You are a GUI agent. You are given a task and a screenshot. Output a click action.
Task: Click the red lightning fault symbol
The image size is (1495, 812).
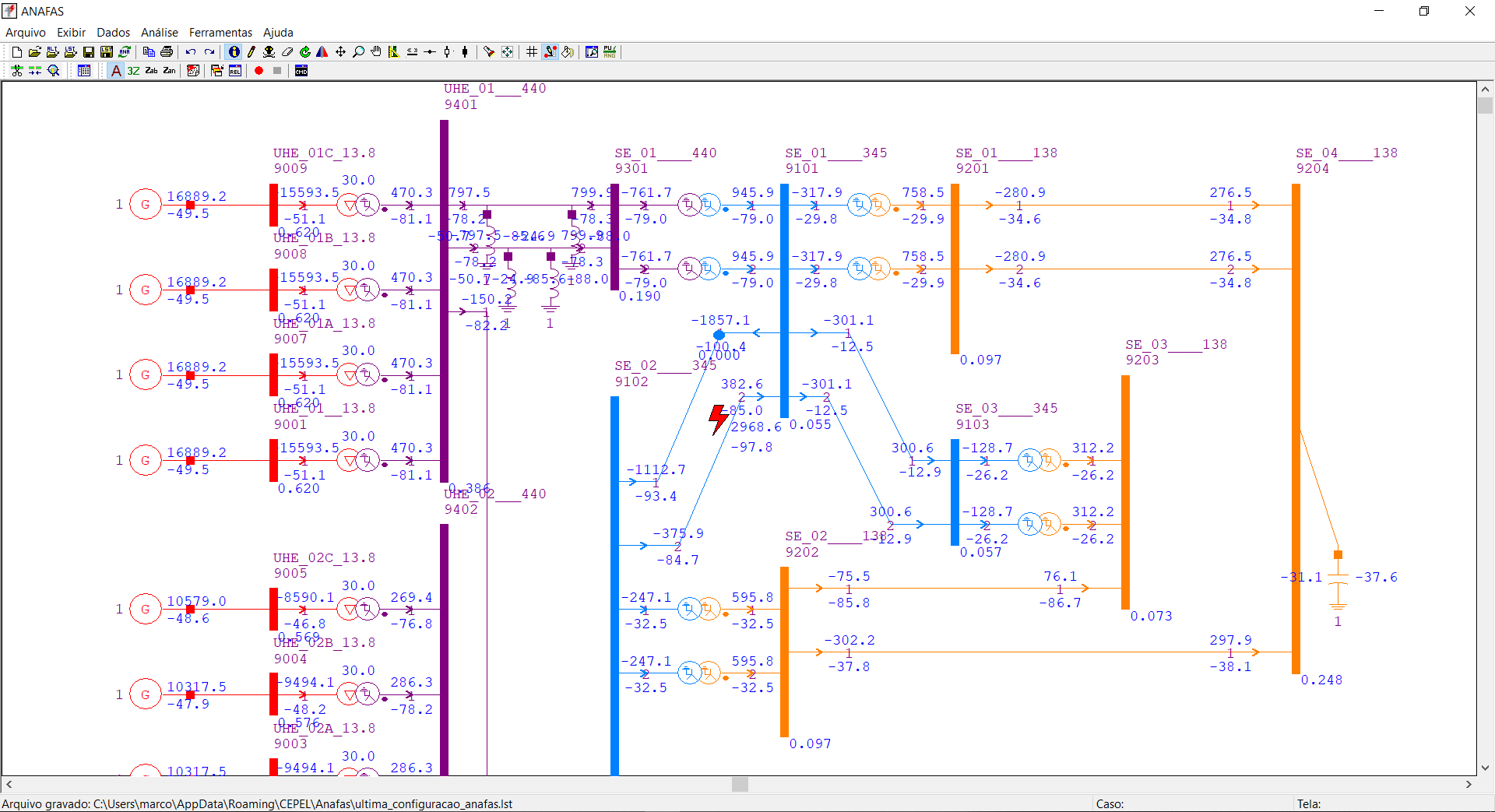pos(718,420)
